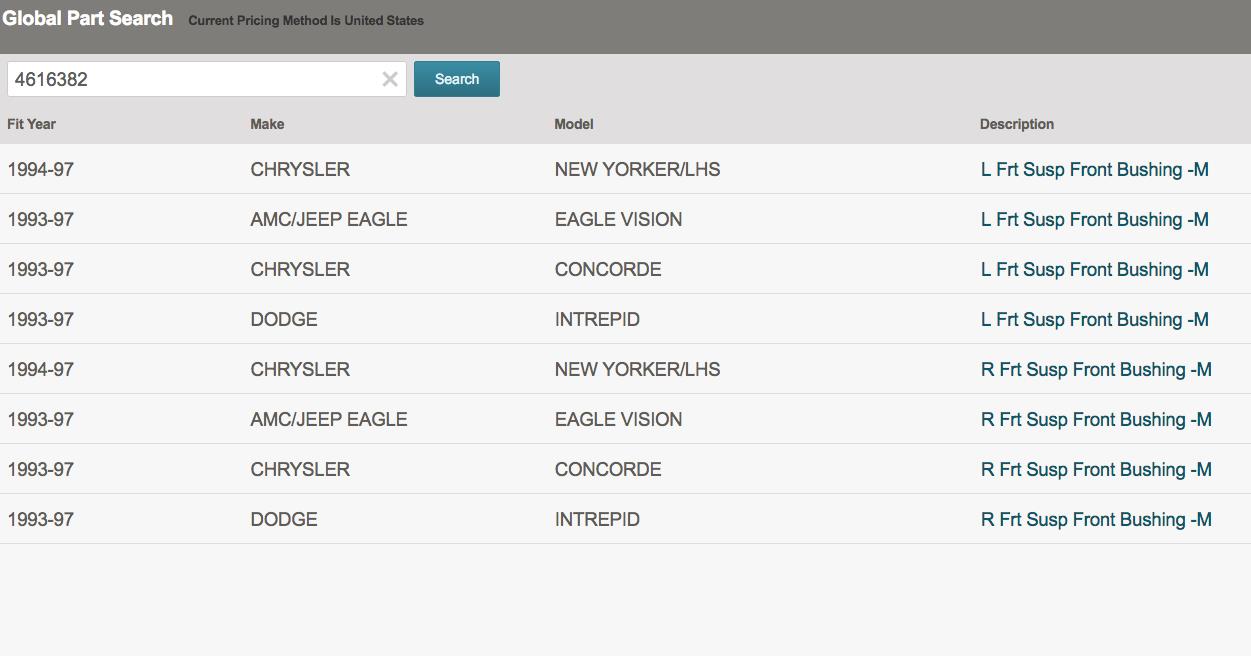Click the Current Pricing Method text

pyautogui.click(x=306, y=20)
